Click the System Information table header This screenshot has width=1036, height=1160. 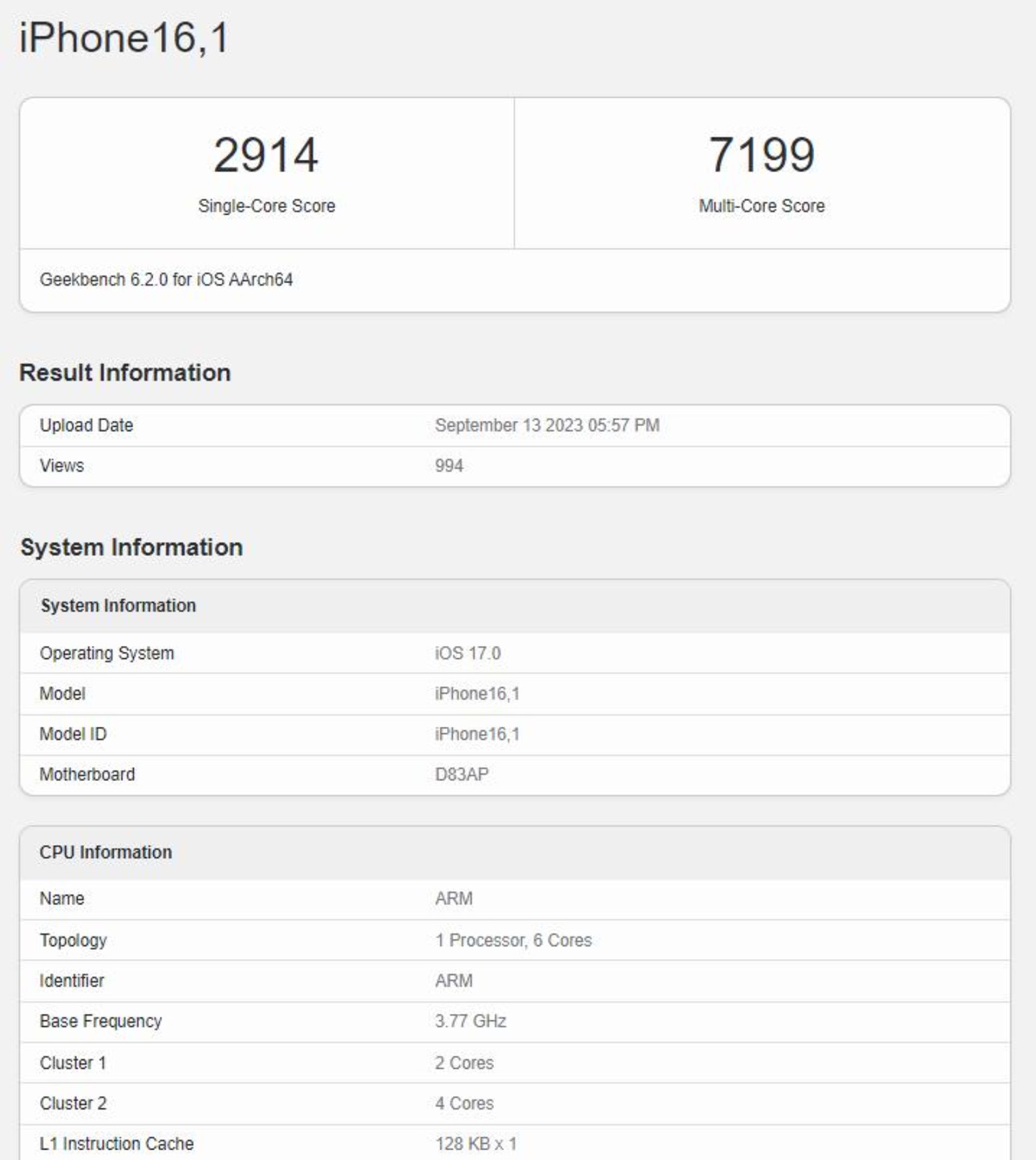(x=118, y=605)
